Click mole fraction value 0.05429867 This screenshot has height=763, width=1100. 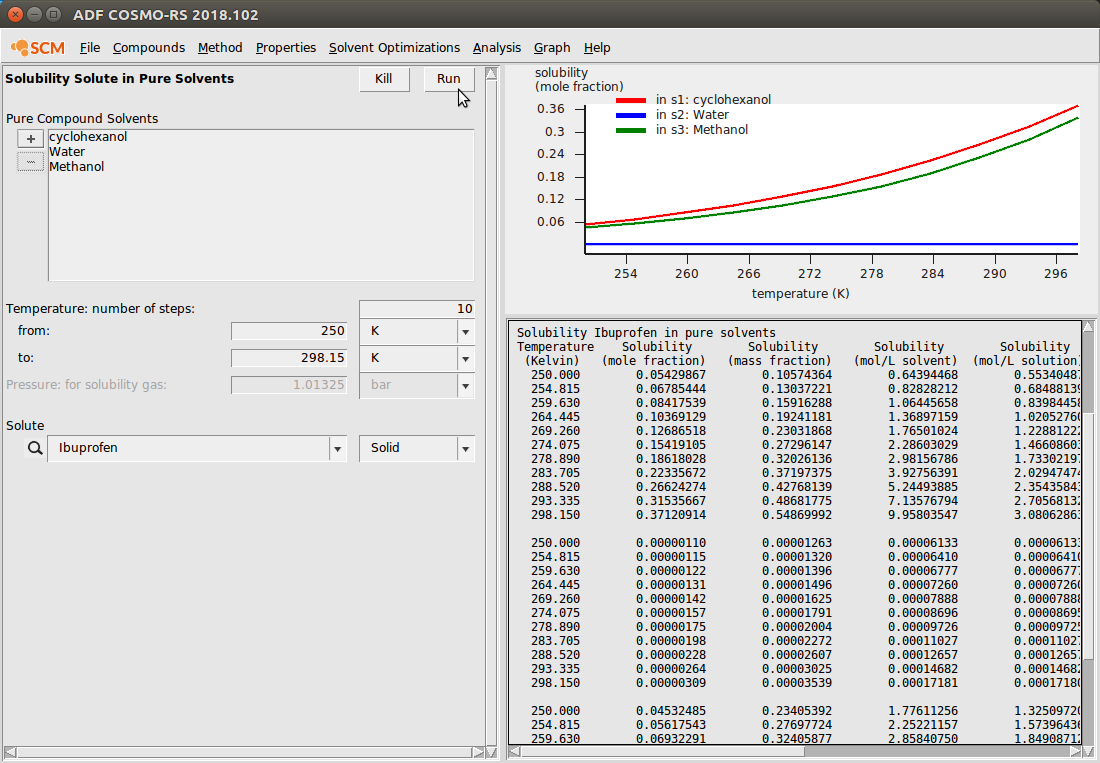pos(671,375)
